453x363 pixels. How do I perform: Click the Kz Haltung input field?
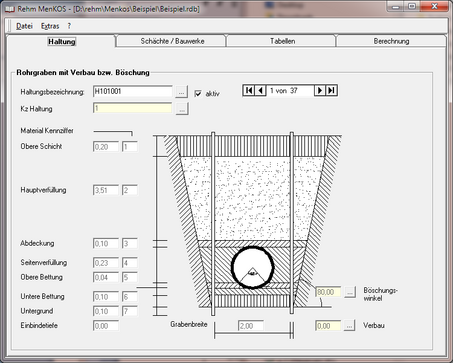pos(133,108)
